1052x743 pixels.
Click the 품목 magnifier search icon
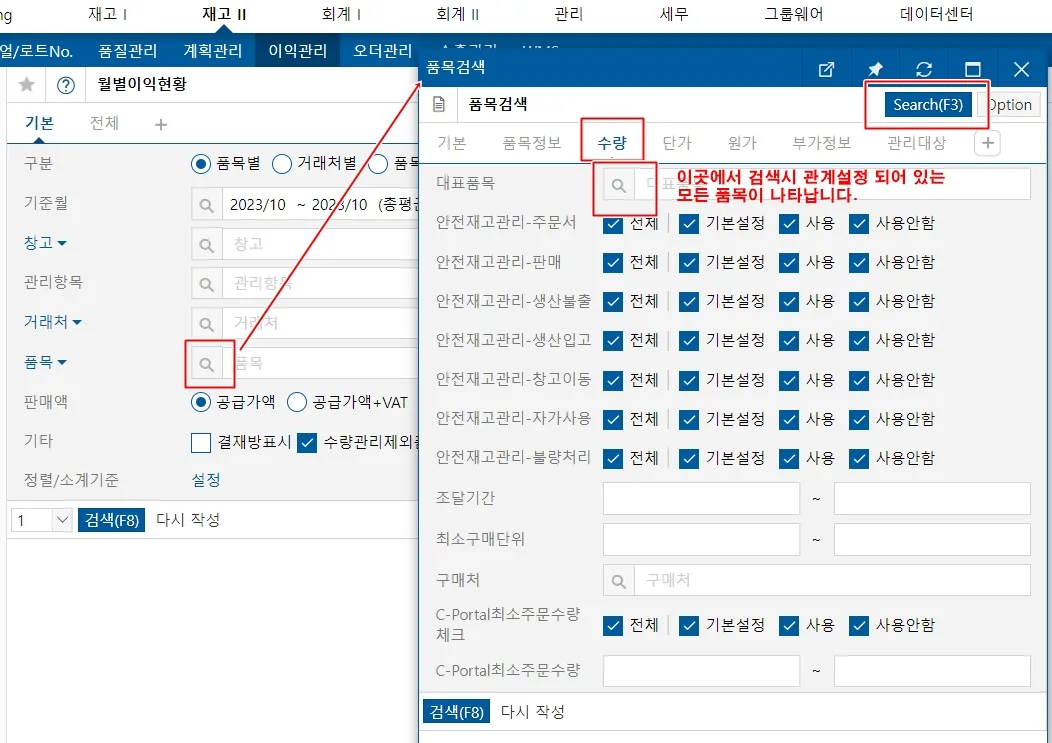coord(207,364)
